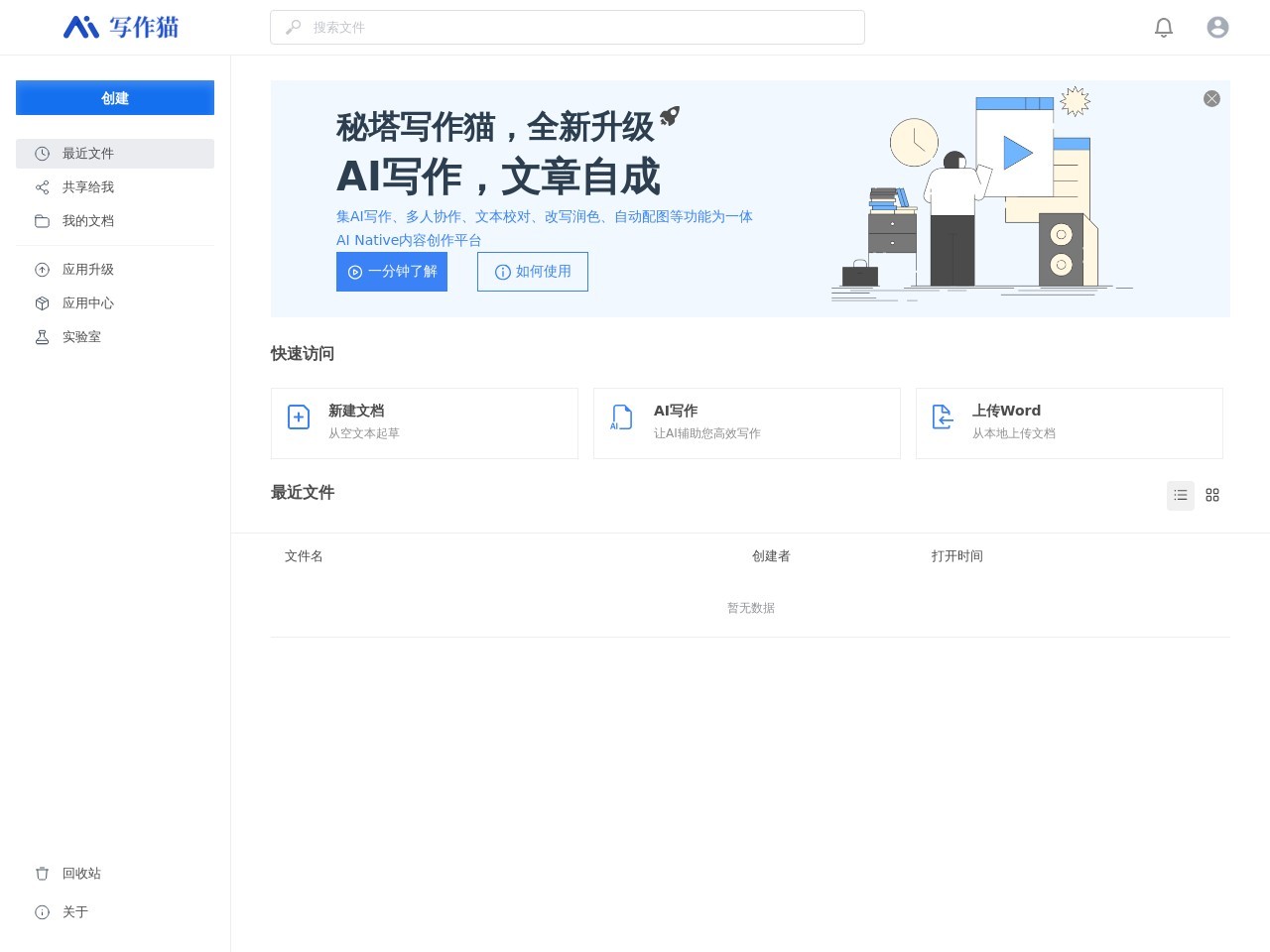
Task: Select 最近文件 in the sidebar
Action: coord(115,154)
